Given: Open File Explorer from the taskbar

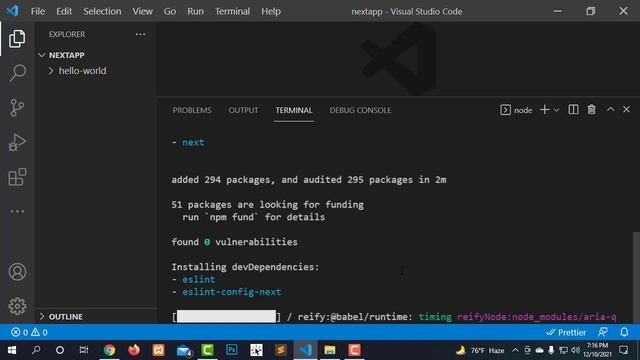Looking at the screenshot, I should (329, 350).
